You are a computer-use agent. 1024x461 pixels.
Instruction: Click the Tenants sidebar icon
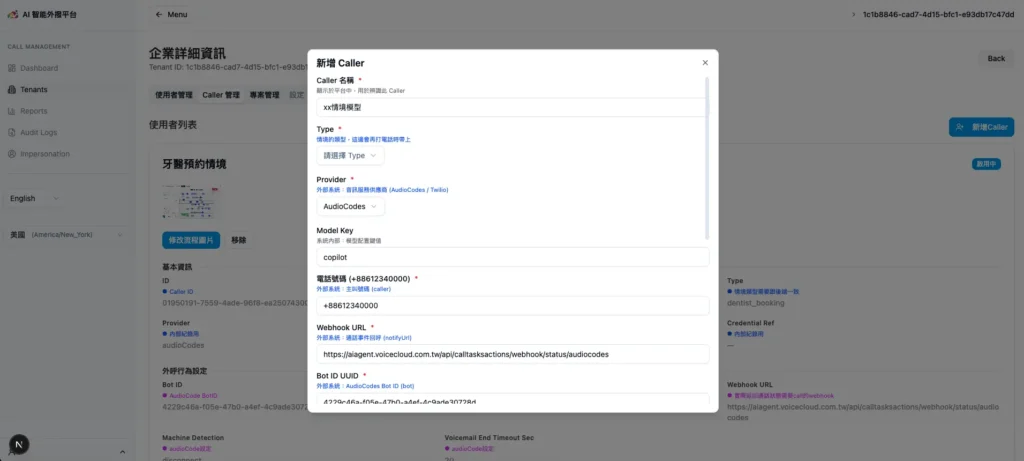pyautogui.click(x=12, y=90)
